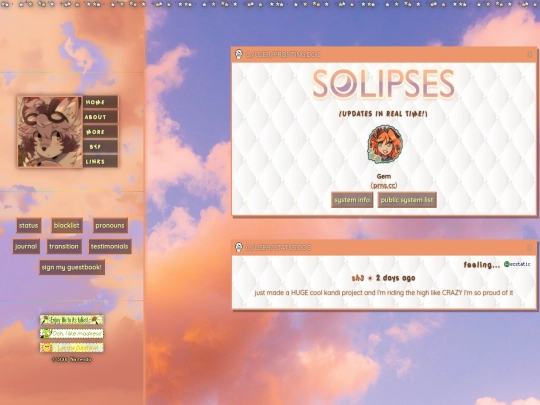The height and width of the screenshot is (405, 540).
Task: Click the FRONTING.DOC title text
Action: click(283, 54)
